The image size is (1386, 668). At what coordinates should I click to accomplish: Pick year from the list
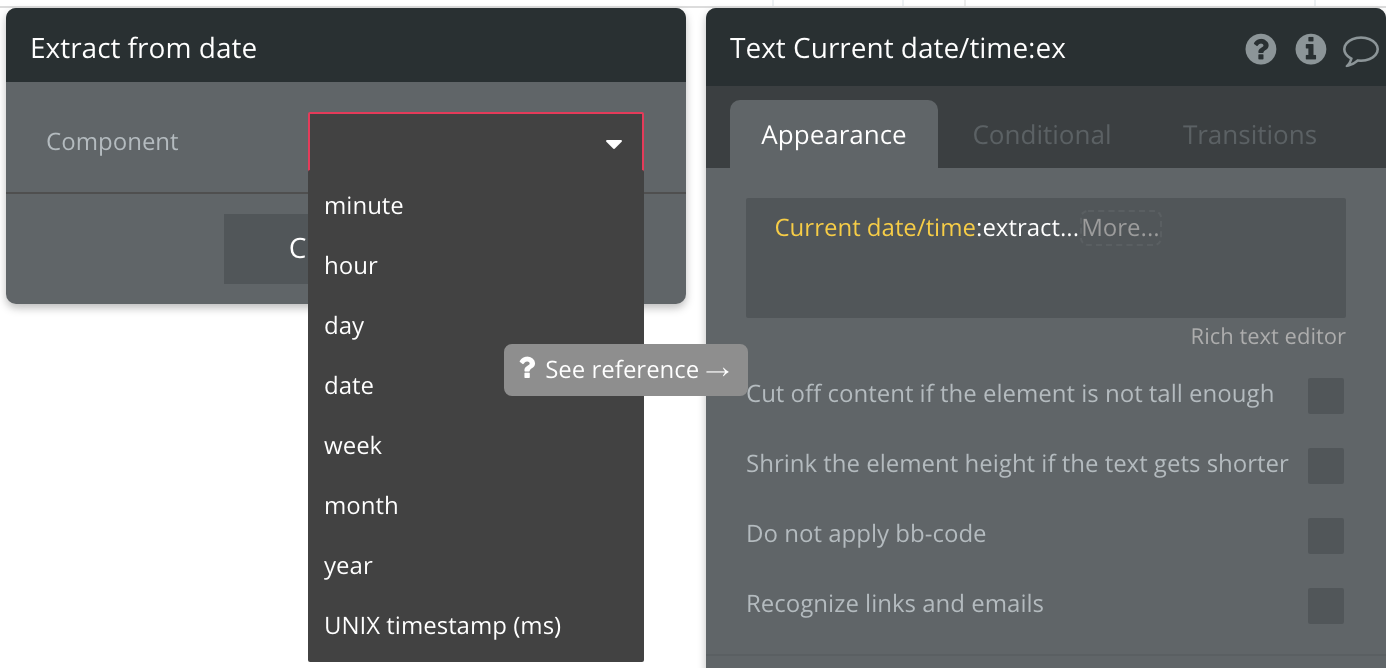[x=348, y=566]
